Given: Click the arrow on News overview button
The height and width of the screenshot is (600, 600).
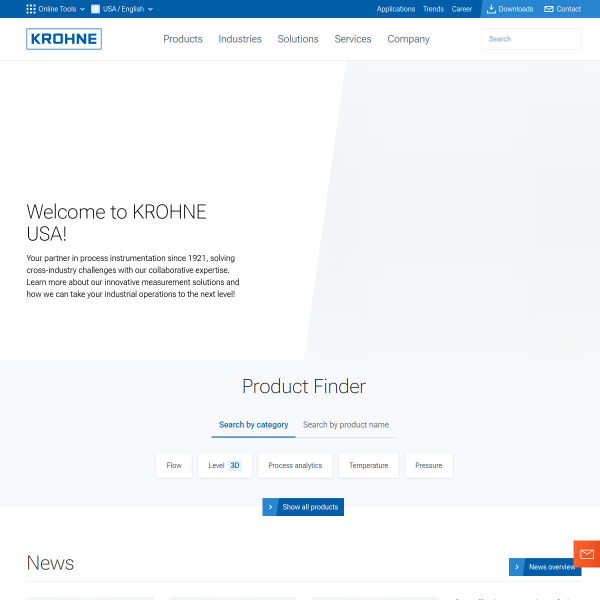Looking at the screenshot, I should point(517,567).
